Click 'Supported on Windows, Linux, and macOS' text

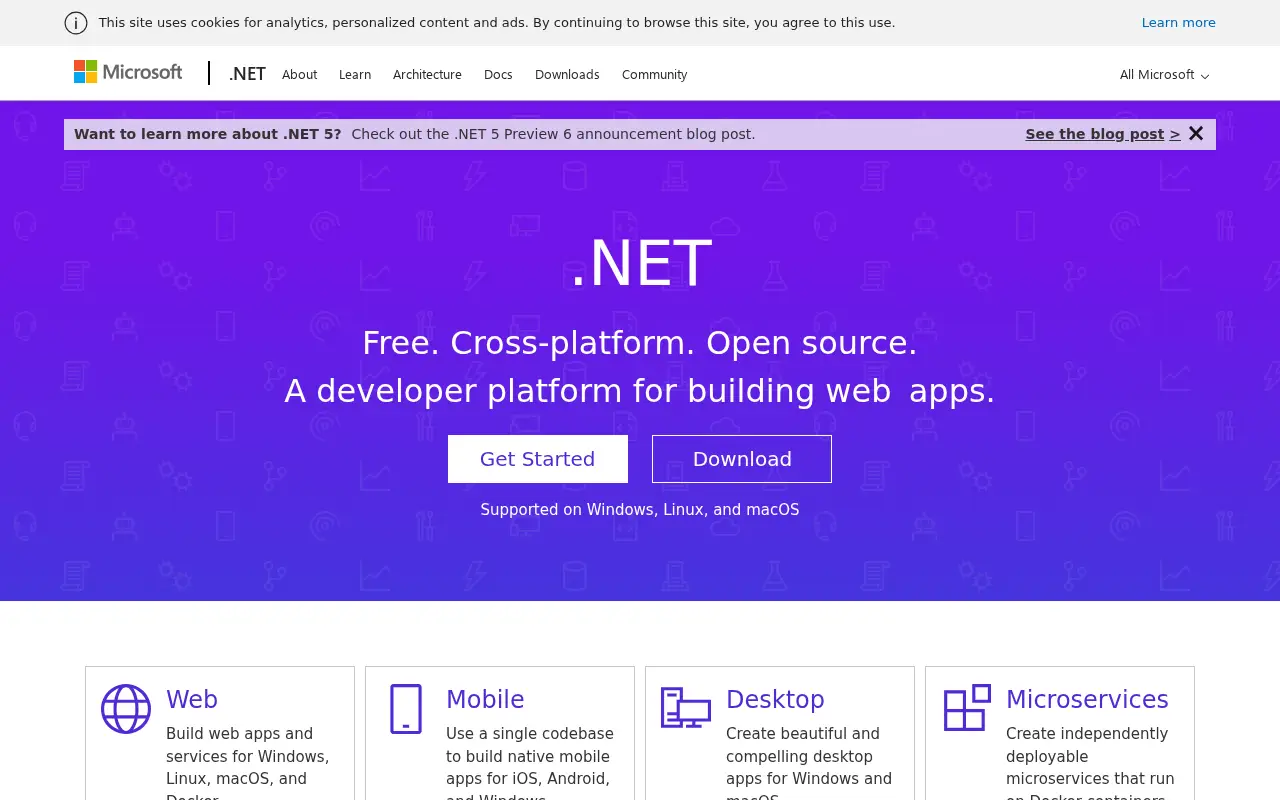point(640,510)
